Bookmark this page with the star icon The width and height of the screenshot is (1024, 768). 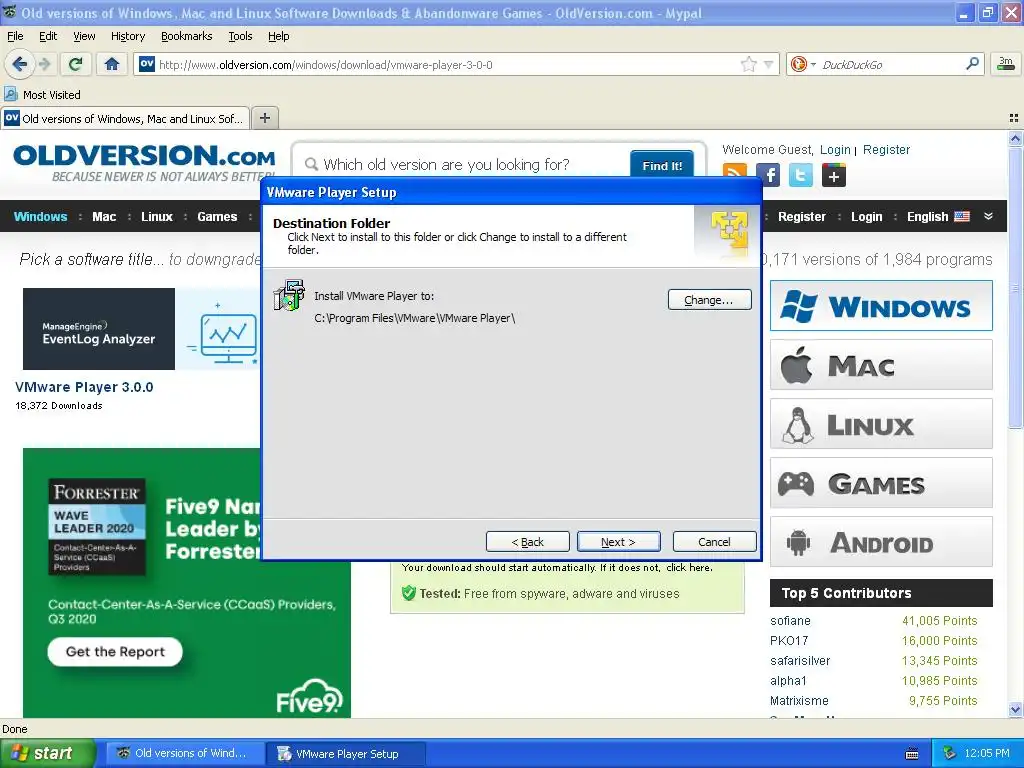748,64
